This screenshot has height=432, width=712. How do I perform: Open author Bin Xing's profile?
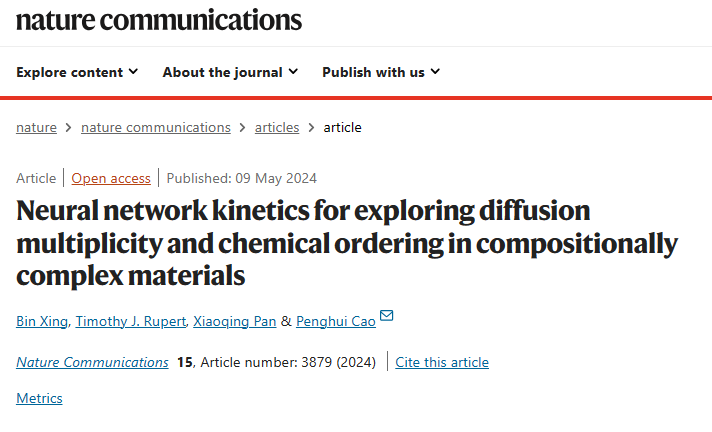(x=42, y=322)
